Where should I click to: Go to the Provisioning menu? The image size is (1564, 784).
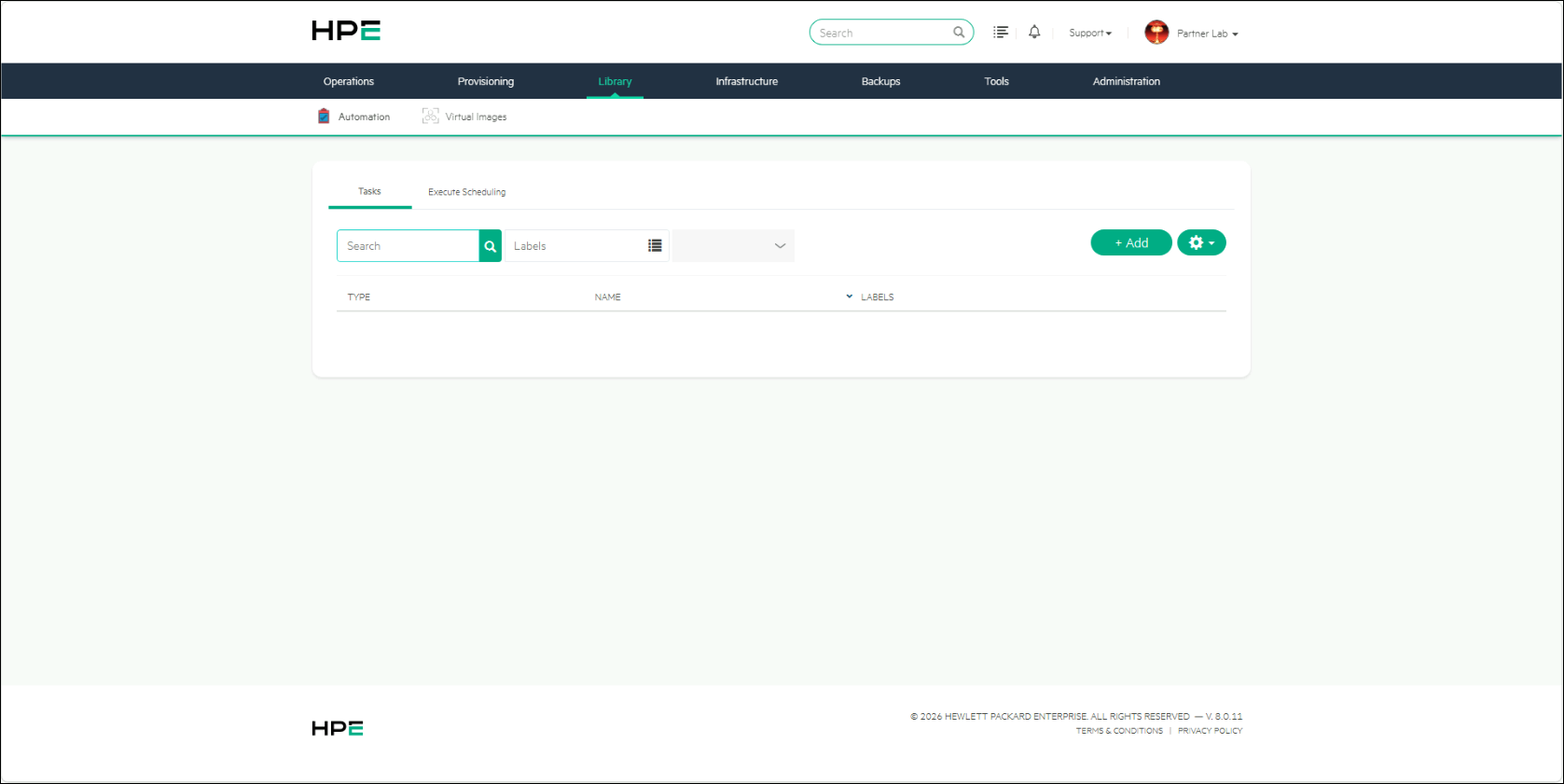tap(486, 81)
